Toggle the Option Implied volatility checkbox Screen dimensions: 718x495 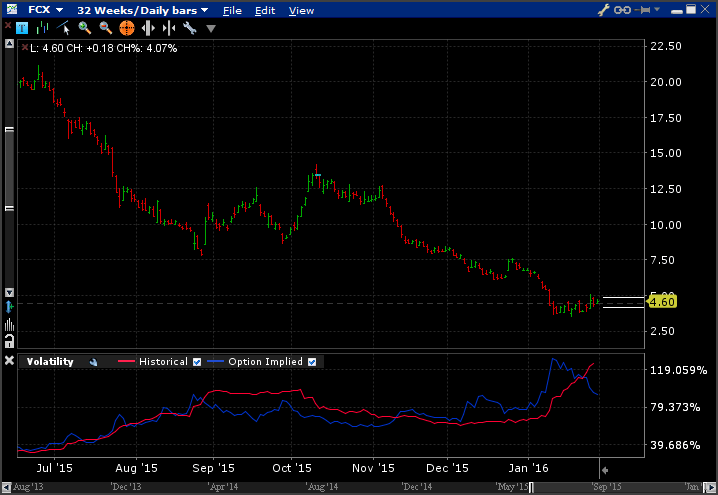coord(312,362)
